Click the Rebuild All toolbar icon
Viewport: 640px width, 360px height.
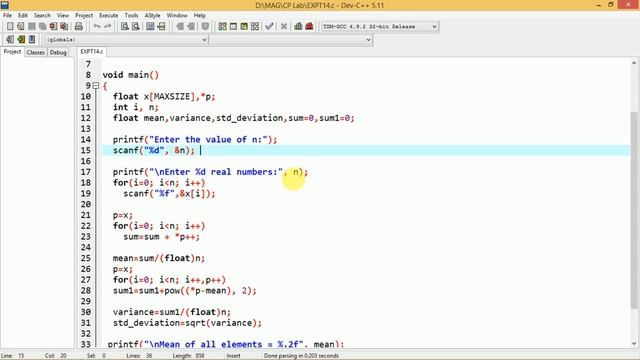coord(255,27)
